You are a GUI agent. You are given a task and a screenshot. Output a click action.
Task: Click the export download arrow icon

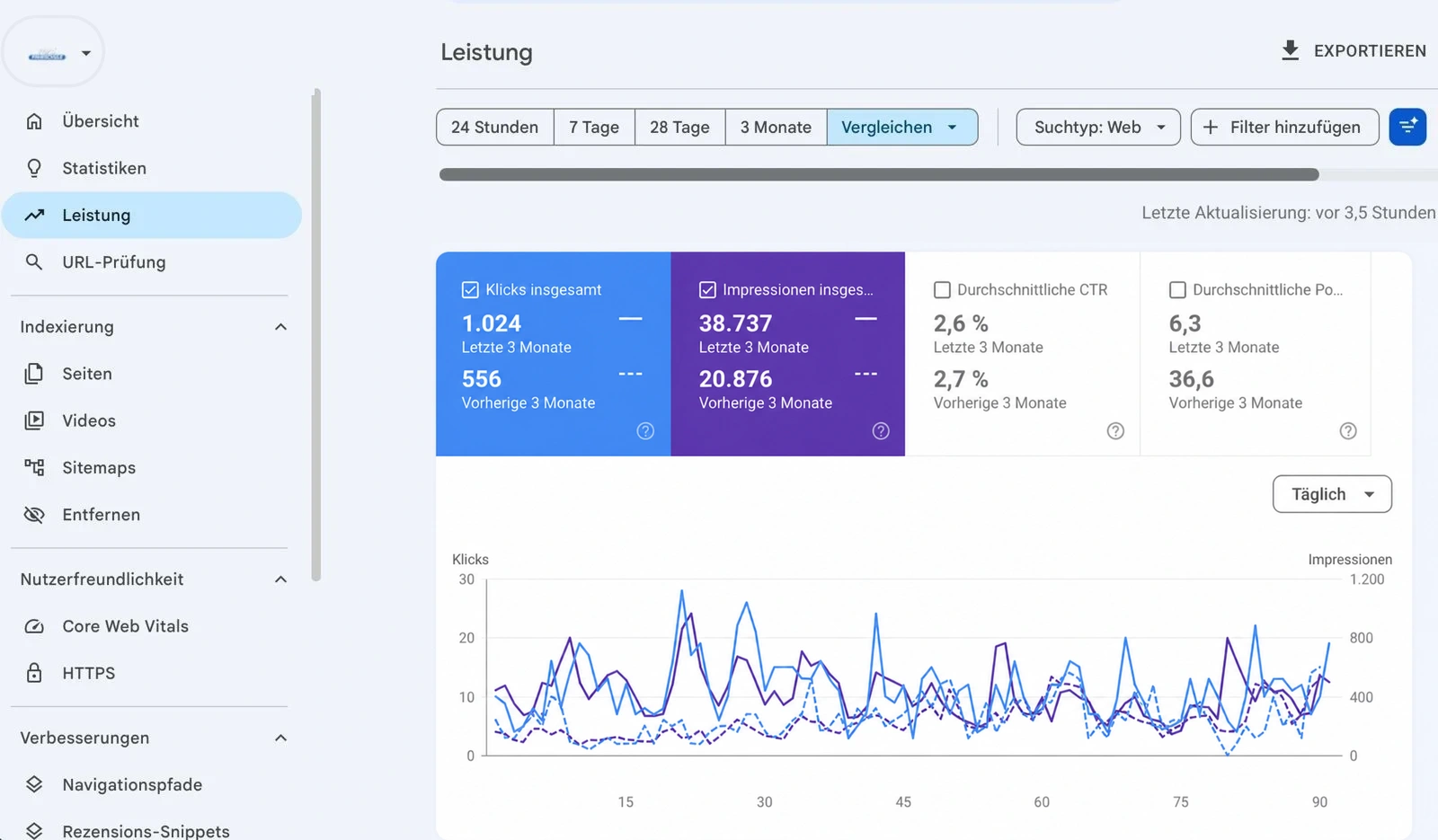pyautogui.click(x=1290, y=50)
